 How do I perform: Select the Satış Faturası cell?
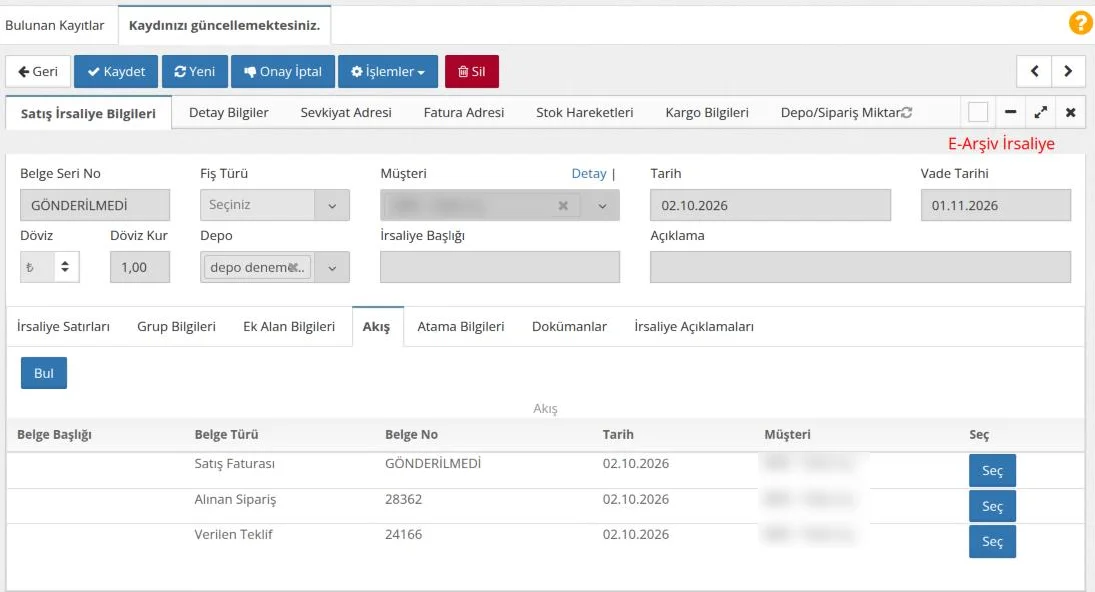tap(235, 464)
